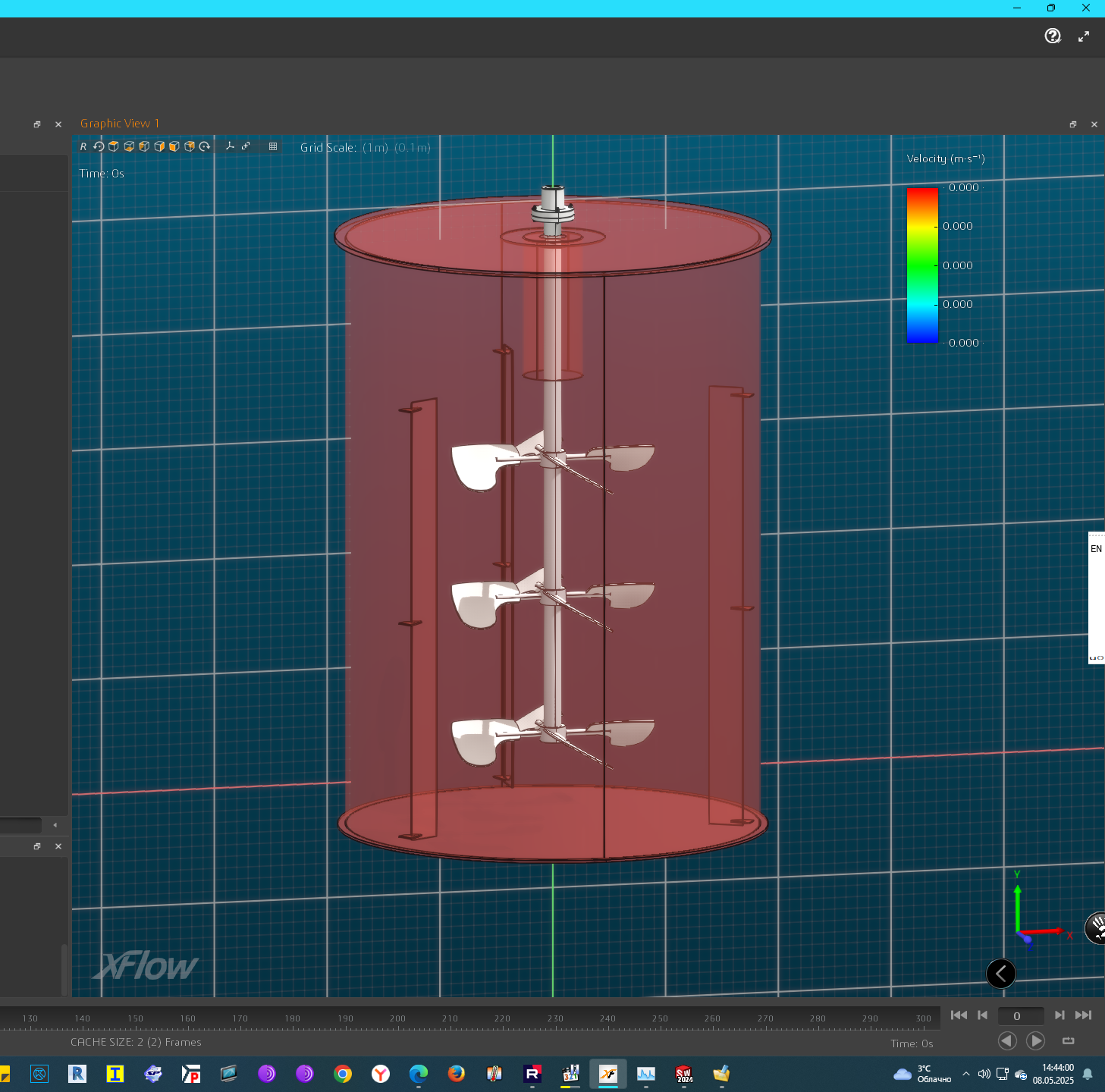Toggle the grid display icon
Screen dimensions: 1105x1092
273,146
